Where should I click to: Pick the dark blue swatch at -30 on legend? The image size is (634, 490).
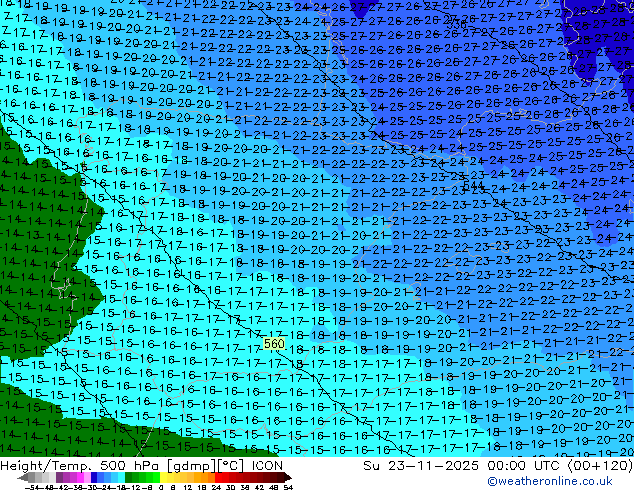click(x=94, y=478)
